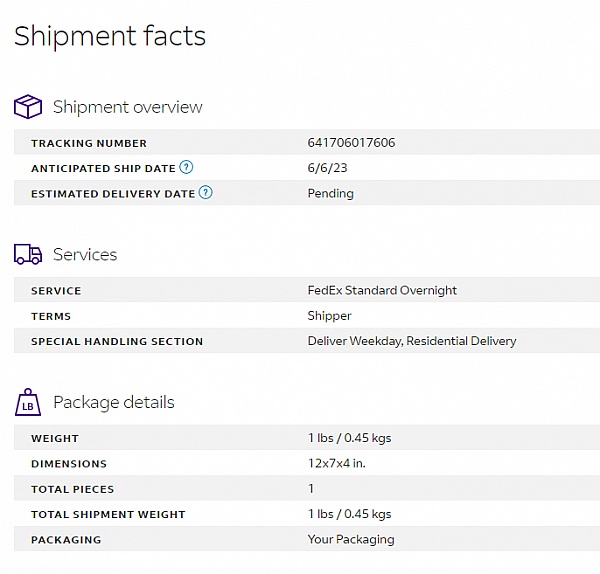Image resolution: width=600 pixels, height=574 pixels.
Task: Click the Total Shipment Weight label
Action: 108,514
